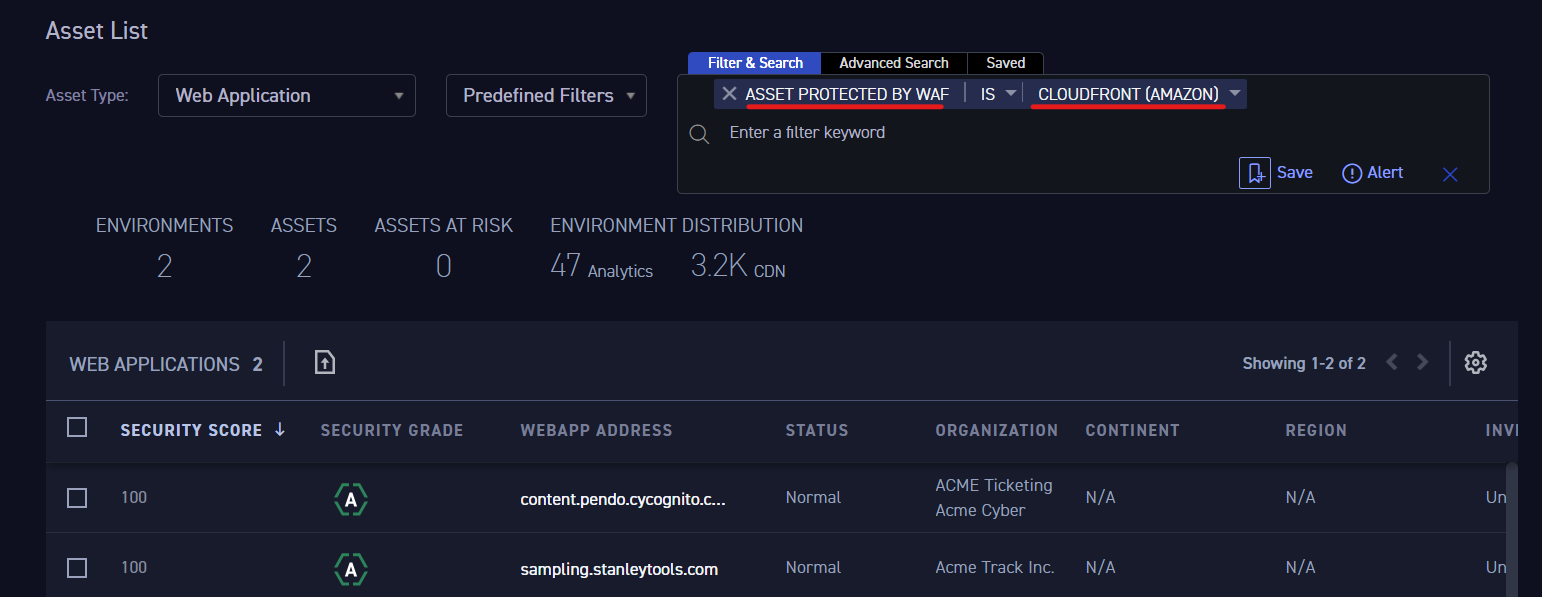Open the CLOUDFRONT (AMAZON) value dropdown
The width and height of the screenshot is (1542, 597).
[x=1138, y=94]
